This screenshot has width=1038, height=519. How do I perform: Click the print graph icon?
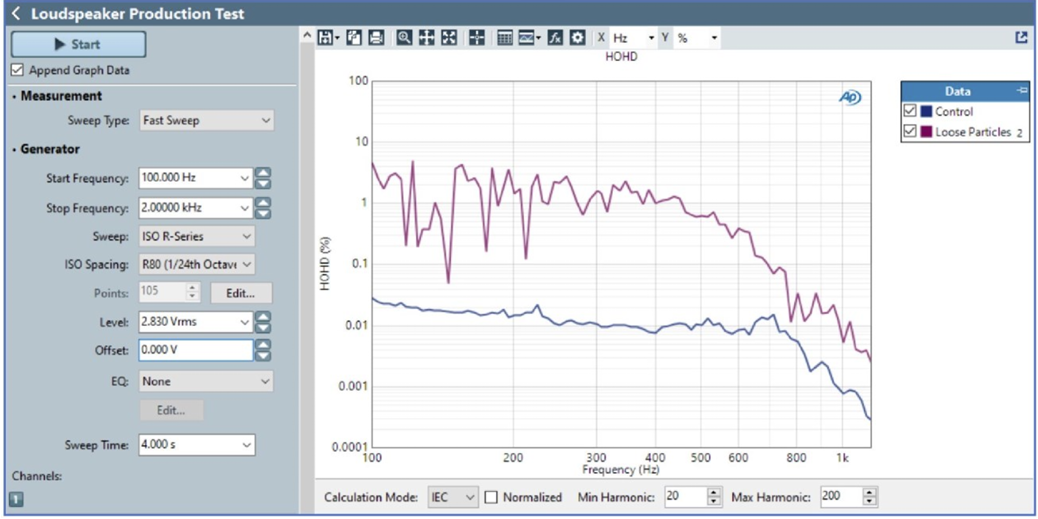click(376, 38)
